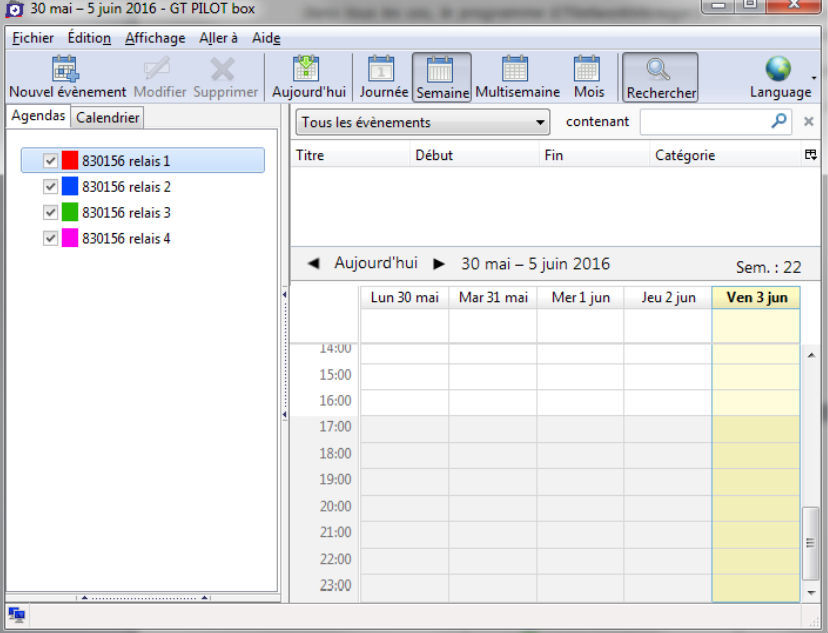828x633 pixels.
Task: Switch to the Calendrier tab
Action: pos(107,117)
